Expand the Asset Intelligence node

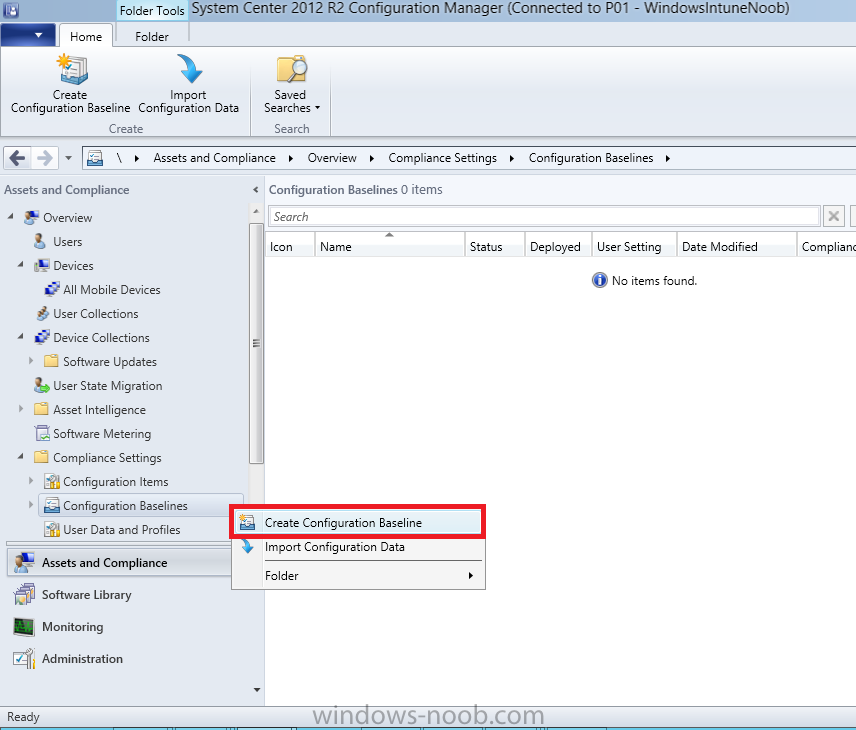tap(21, 409)
